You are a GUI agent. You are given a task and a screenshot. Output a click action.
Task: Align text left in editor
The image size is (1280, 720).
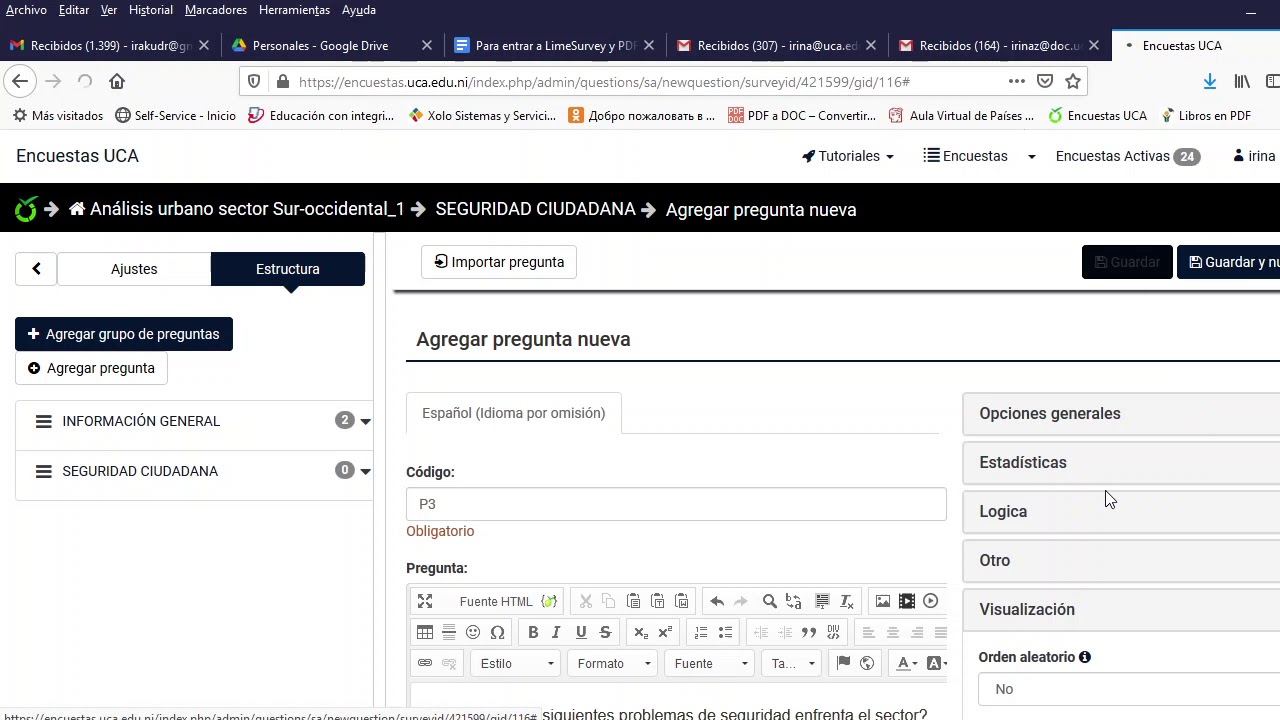coord(869,632)
